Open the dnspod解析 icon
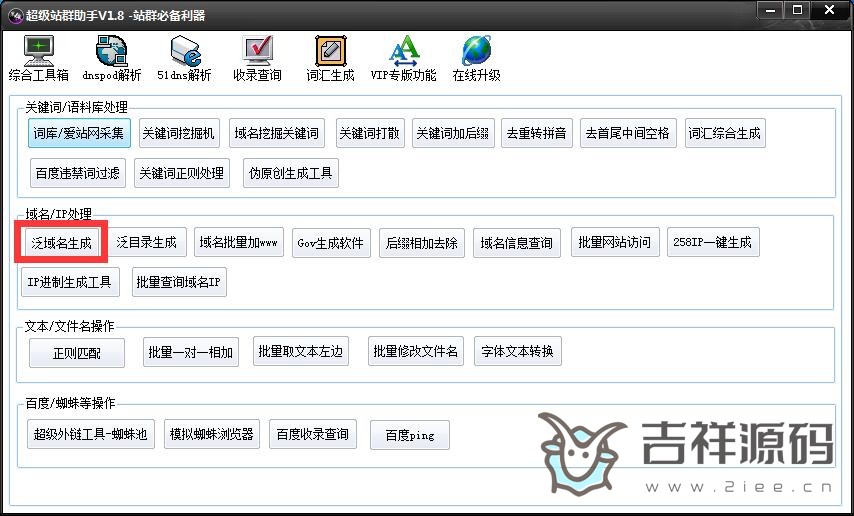Screen dimensions: 854x516 (x=112, y=58)
